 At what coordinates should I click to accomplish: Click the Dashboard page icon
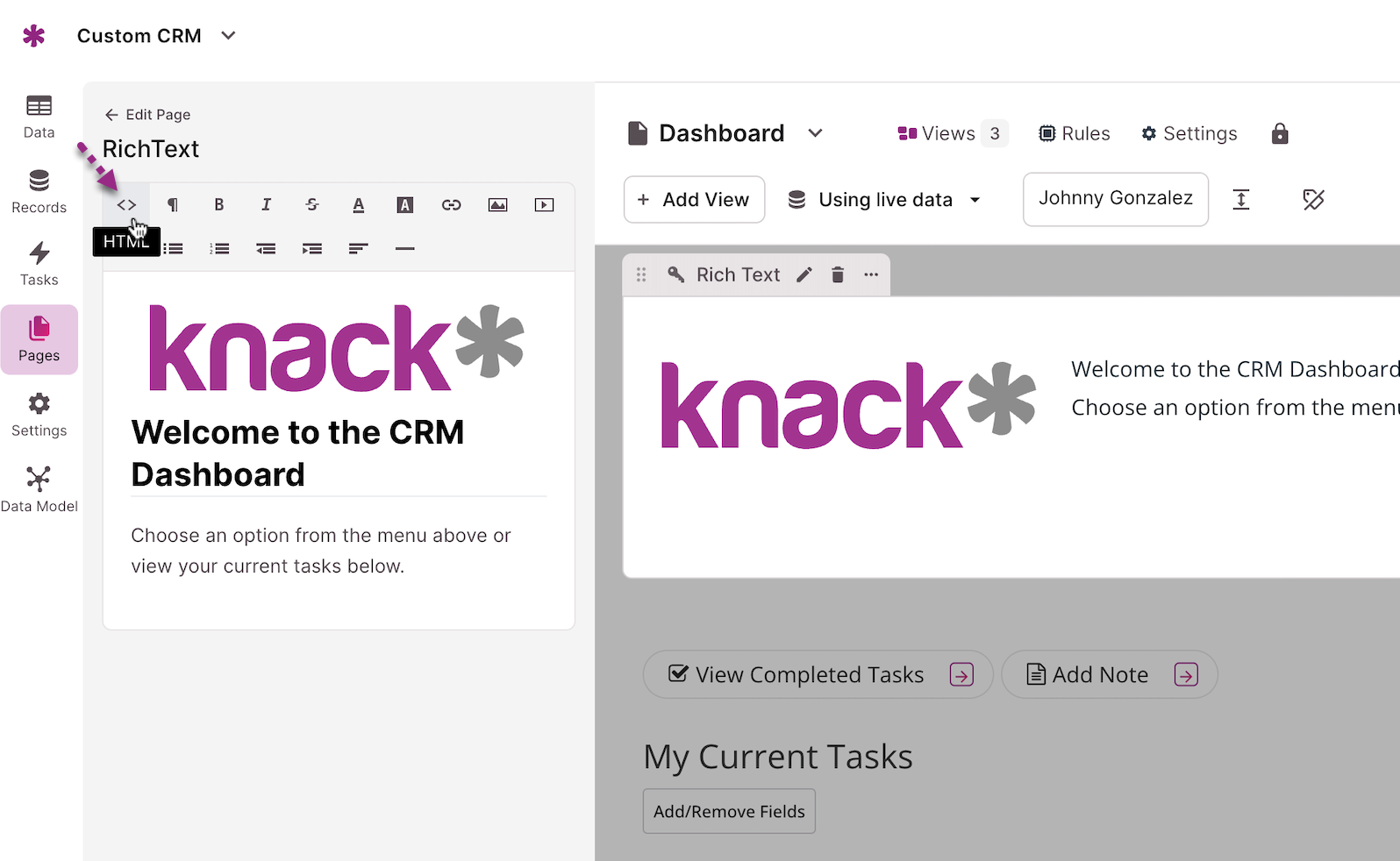[638, 133]
